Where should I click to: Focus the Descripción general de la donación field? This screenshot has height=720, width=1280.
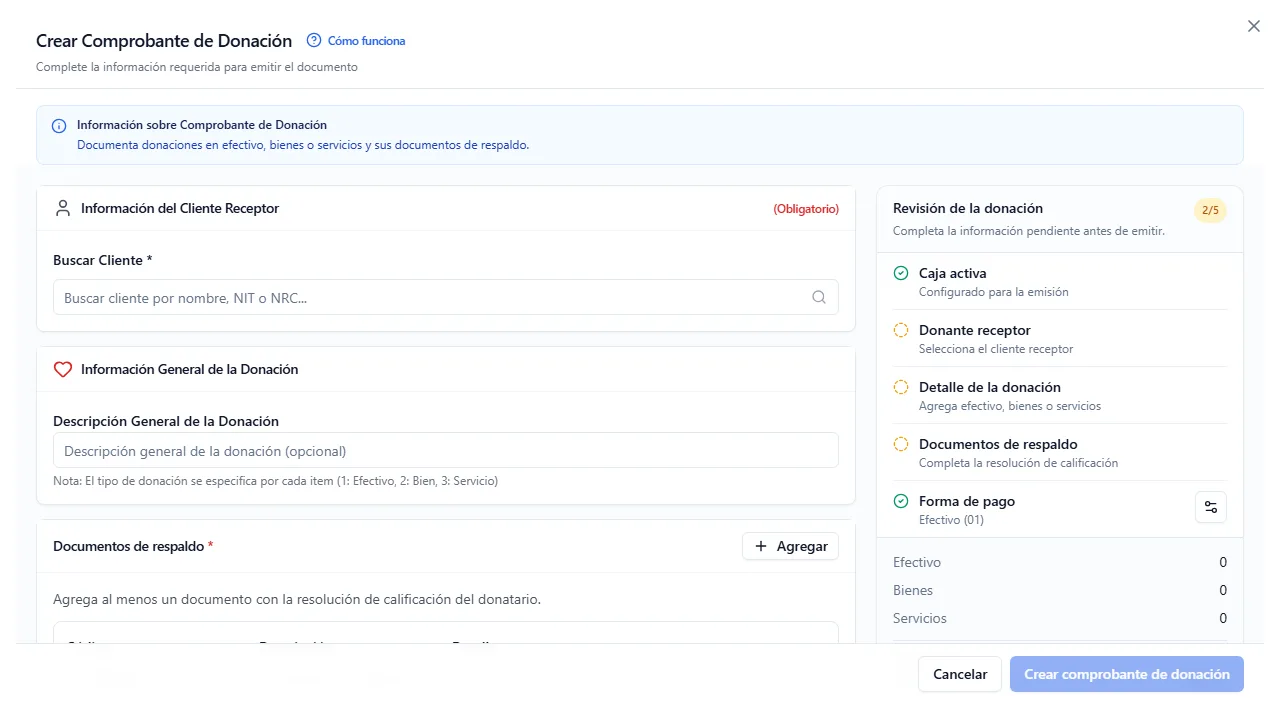click(x=446, y=450)
